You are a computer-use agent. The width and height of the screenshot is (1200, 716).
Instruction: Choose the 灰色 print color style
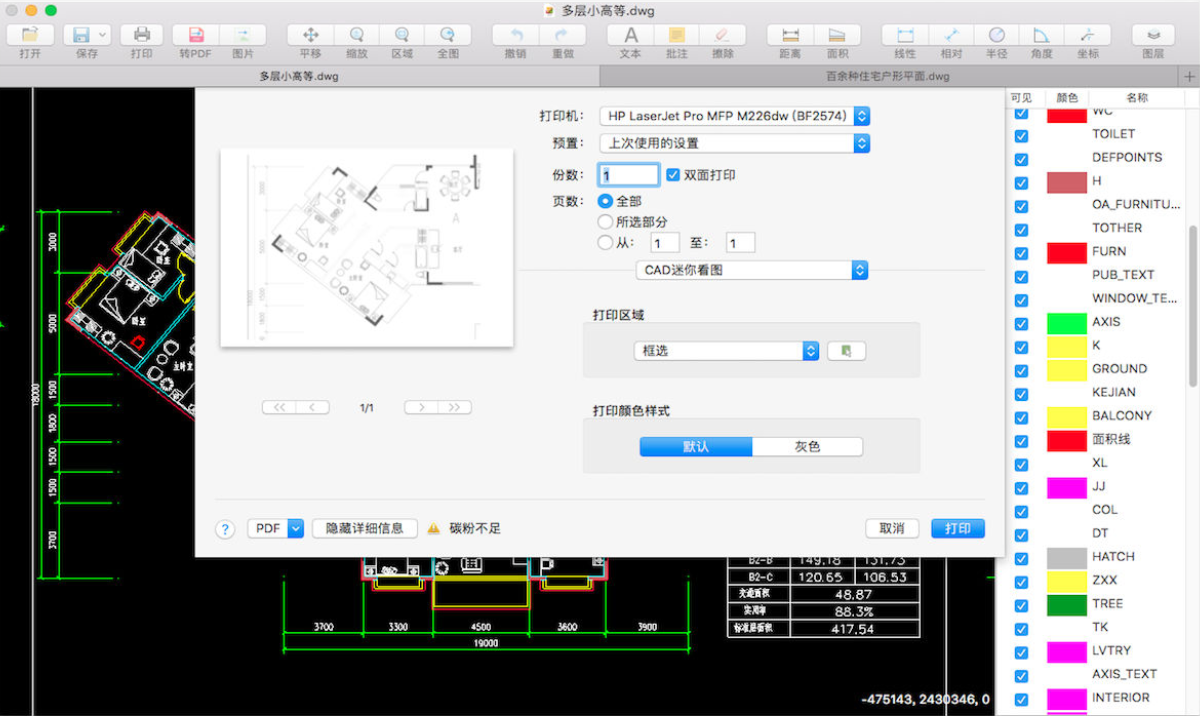(807, 447)
